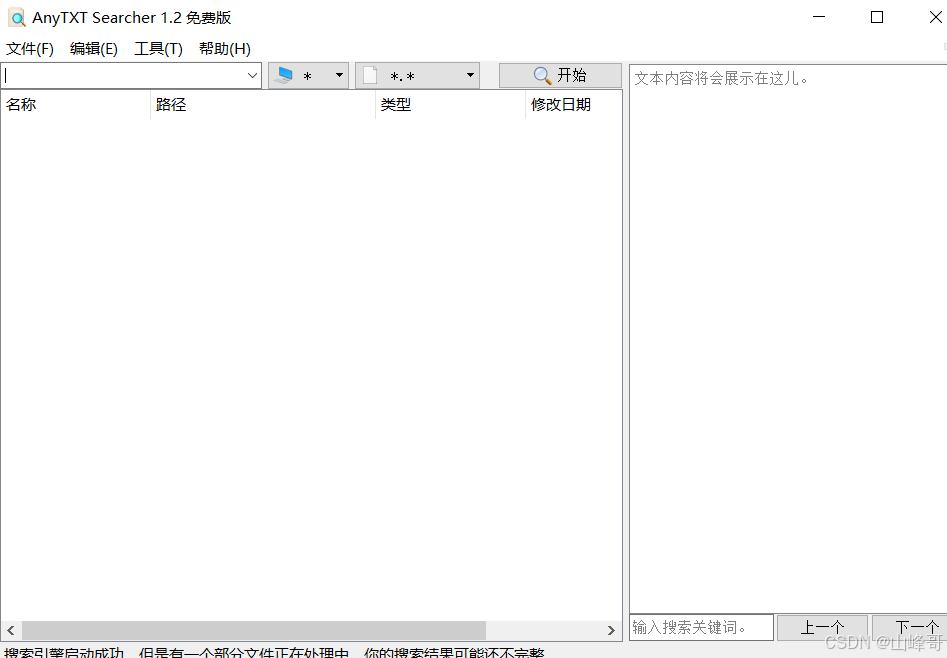
Task: Open the 文件(F) menu
Action: click(30, 48)
